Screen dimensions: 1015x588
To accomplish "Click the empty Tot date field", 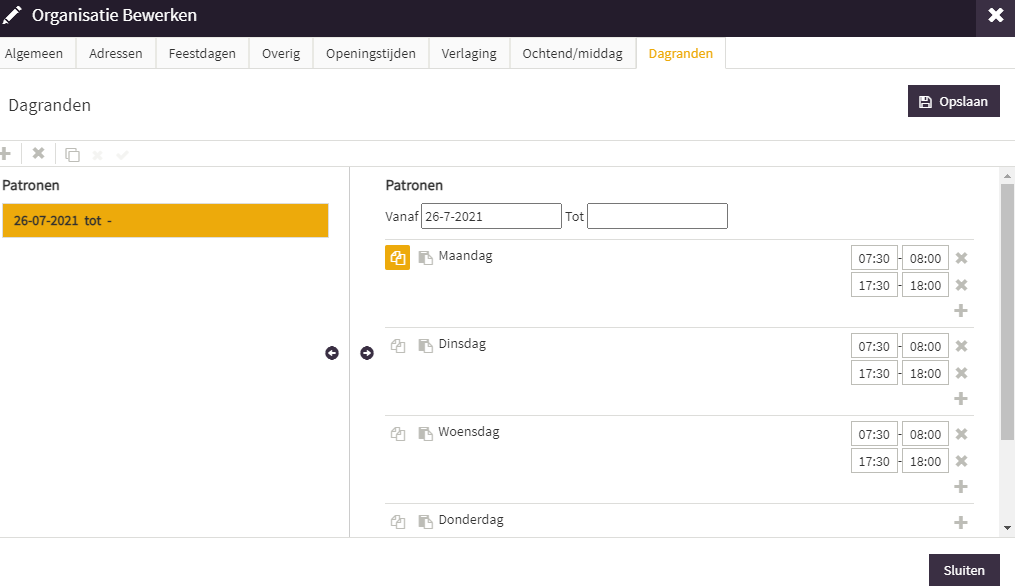I will (x=657, y=216).
